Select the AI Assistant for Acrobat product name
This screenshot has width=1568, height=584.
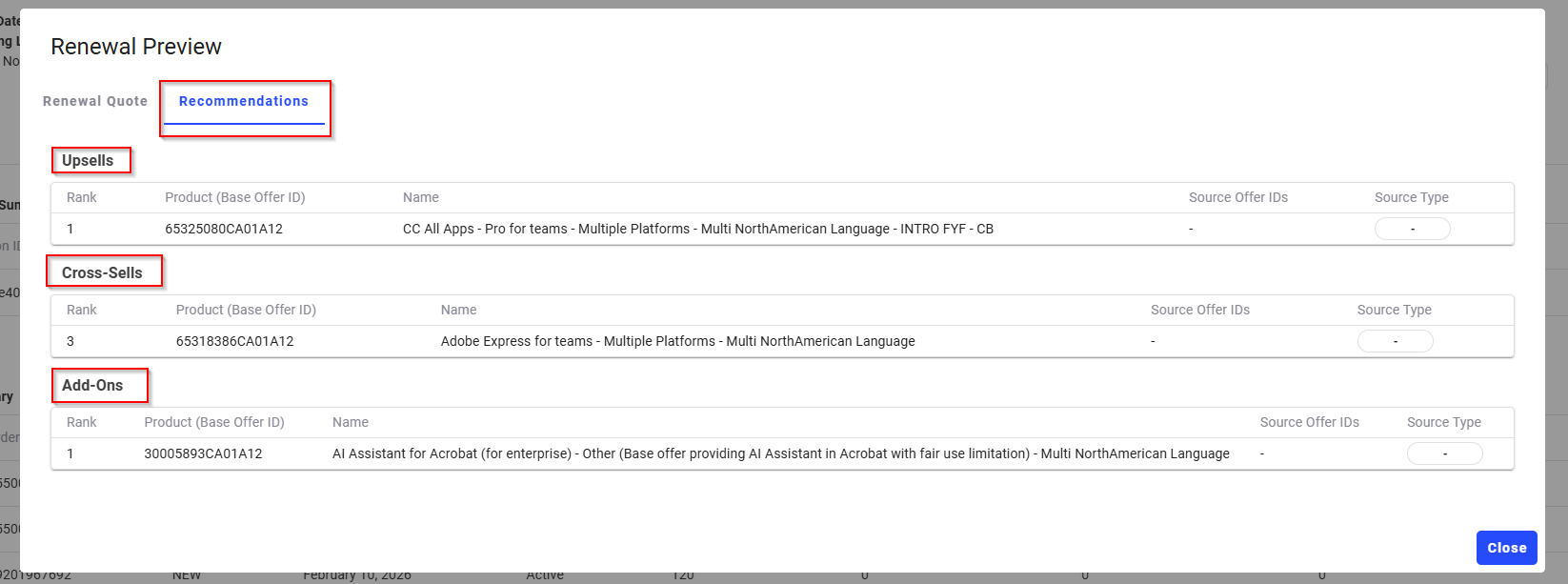tap(780, 453)
